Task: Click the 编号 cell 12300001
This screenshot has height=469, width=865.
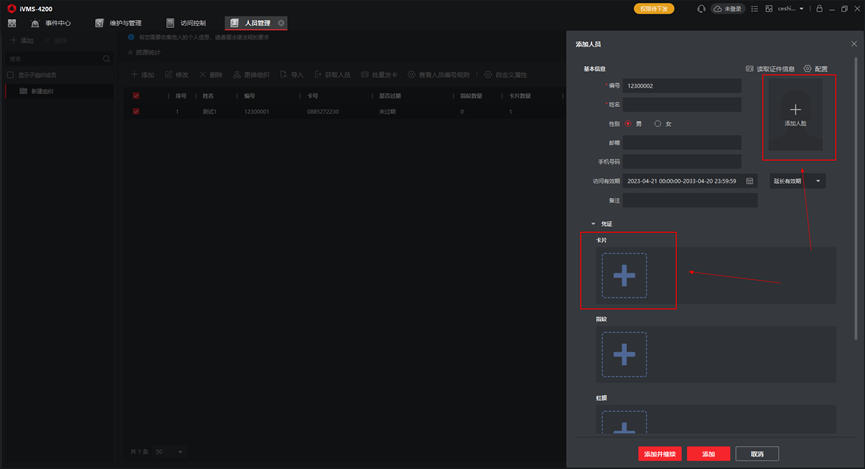Action: [x=257, y=111]
